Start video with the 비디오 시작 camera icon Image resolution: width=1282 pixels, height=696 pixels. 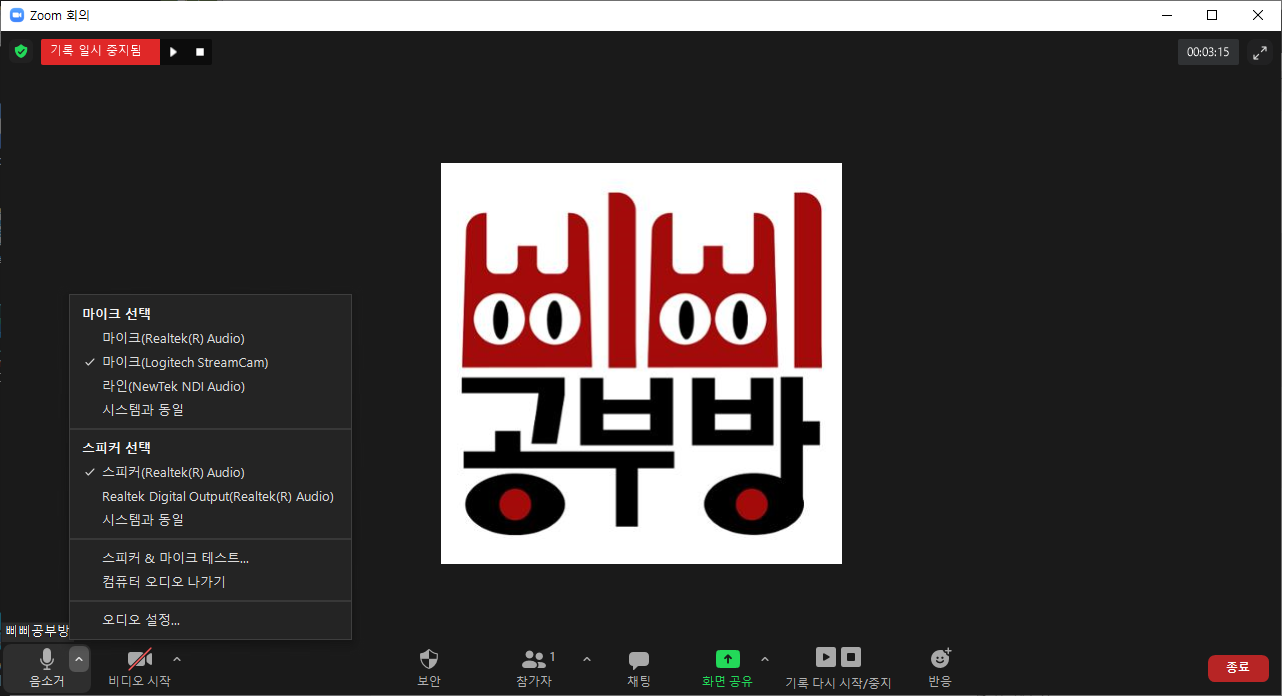[x=140, y=659]
